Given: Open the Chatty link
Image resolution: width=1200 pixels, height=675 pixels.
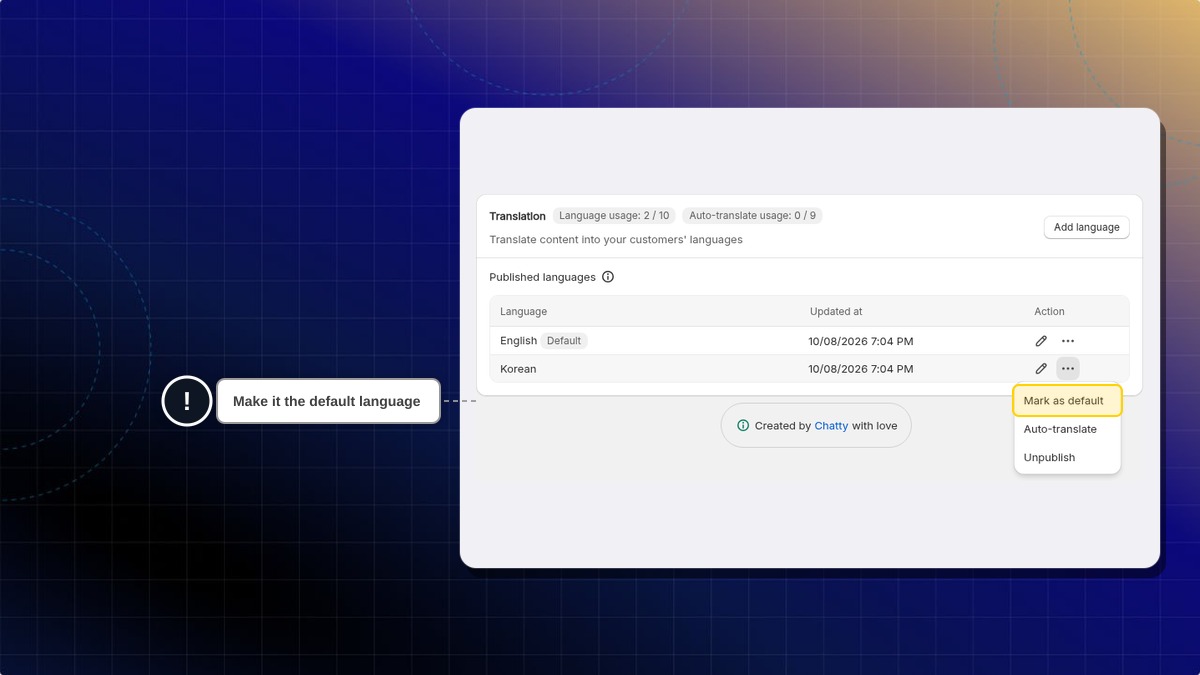Looking at the screenshot, I should 831,426.
